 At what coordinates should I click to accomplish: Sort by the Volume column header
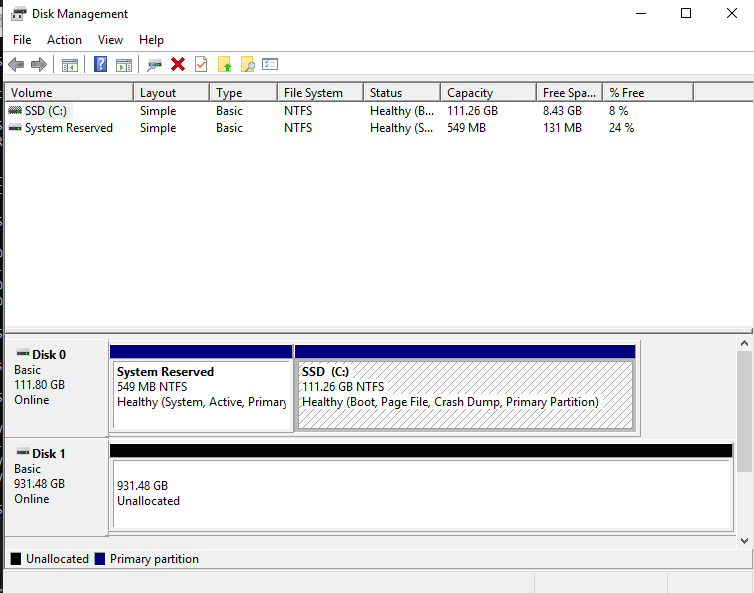(69, 92)
